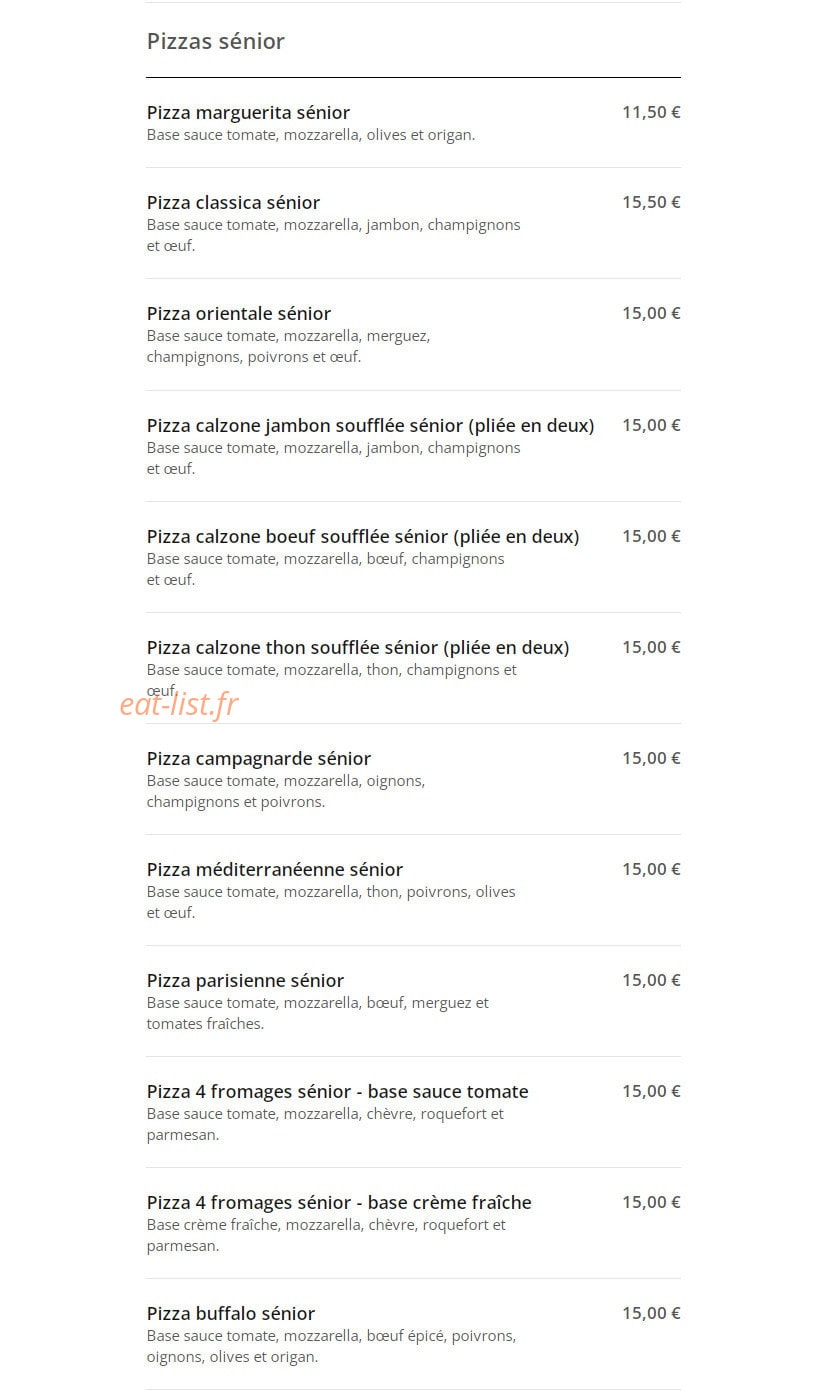Click the Pizza parisienne ingredients description
This screenshot has width=837, height=1394.
[x=318, y=1013]
